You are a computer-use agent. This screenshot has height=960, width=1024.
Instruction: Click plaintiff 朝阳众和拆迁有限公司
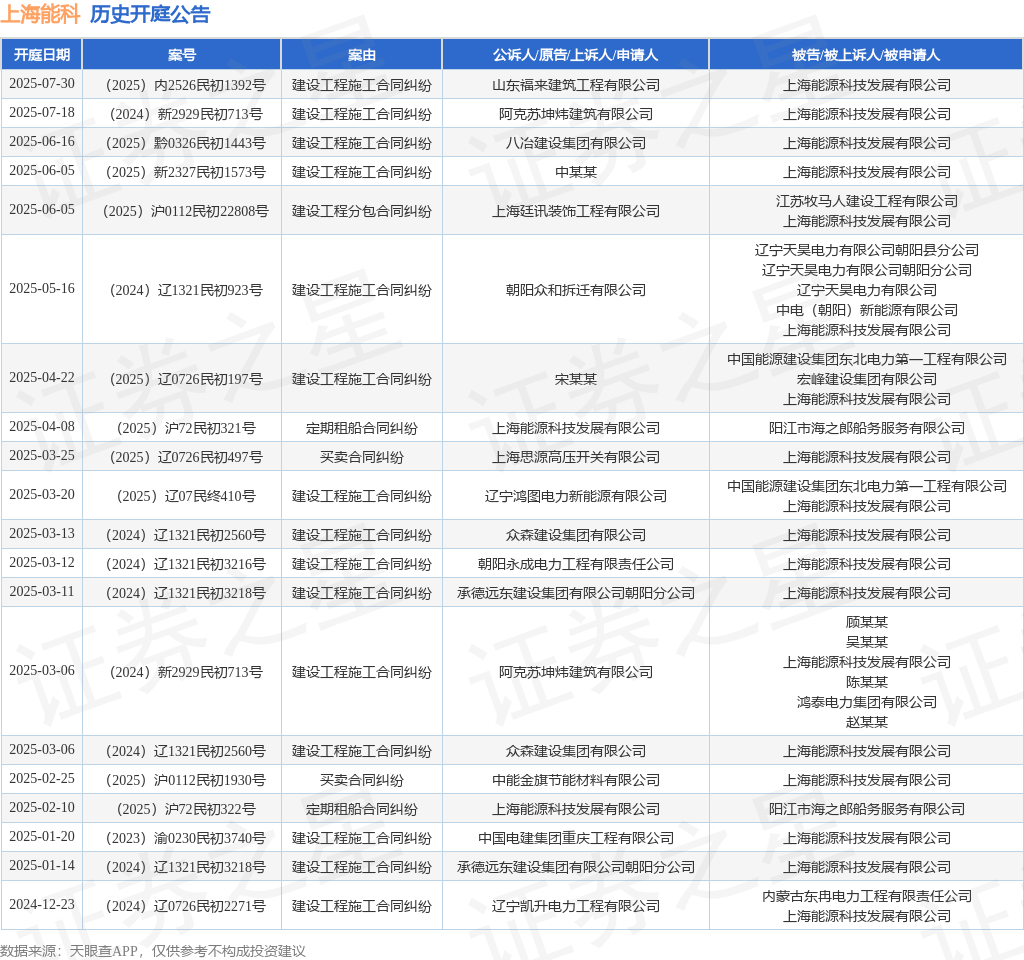[575, 290]
